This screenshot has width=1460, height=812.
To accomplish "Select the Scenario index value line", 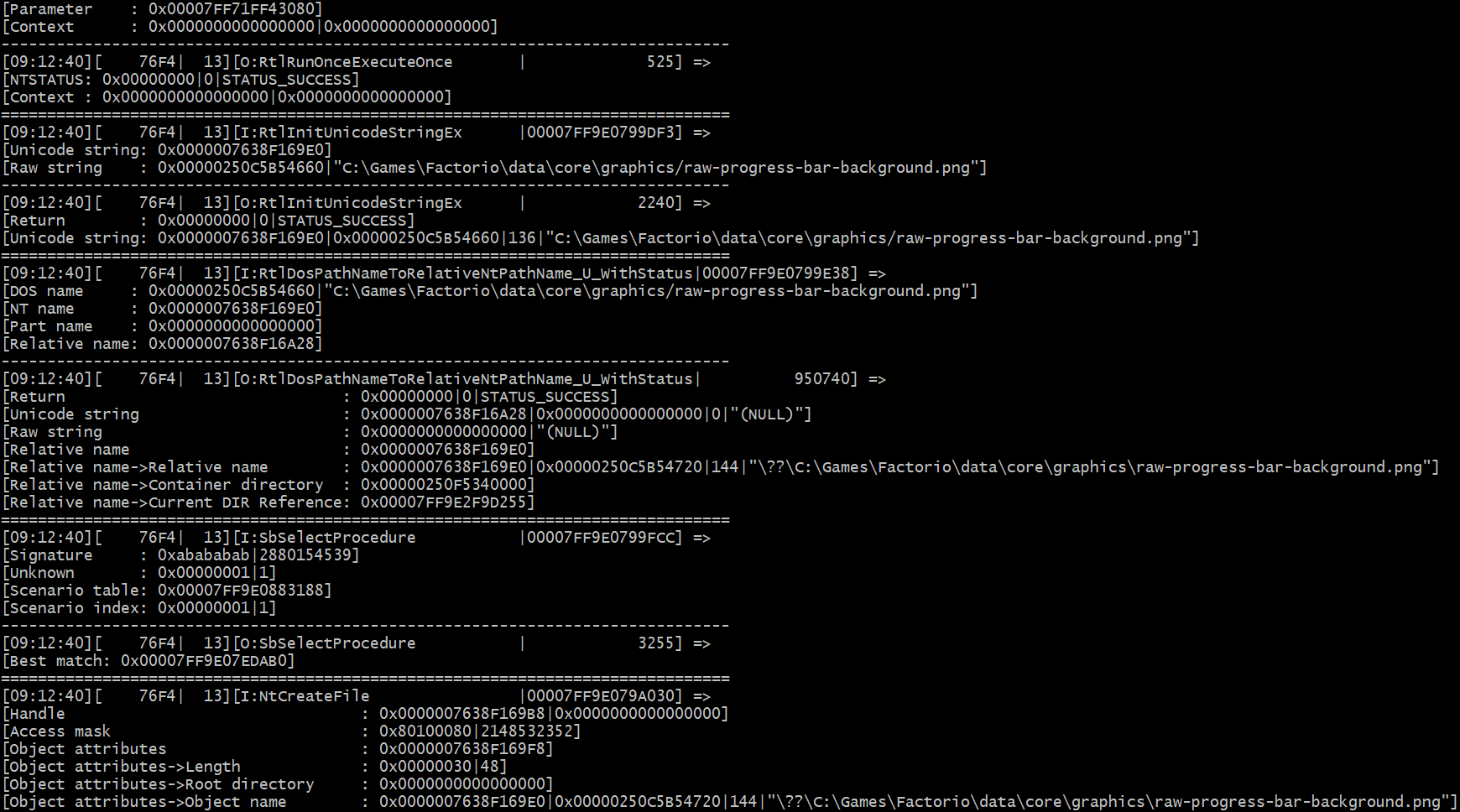I will [x=139, y=608].
